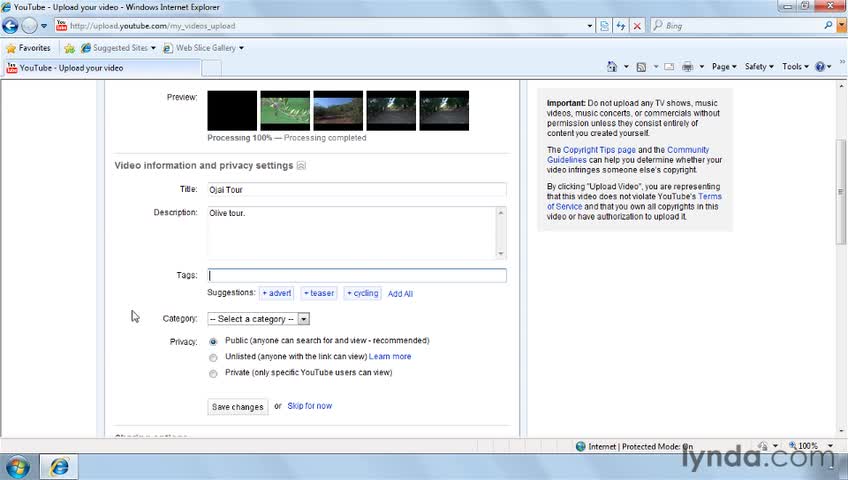Click the Windows Start orb
Image resolution: width=848 pixels, height=480 pixels.
pos(17,467)
